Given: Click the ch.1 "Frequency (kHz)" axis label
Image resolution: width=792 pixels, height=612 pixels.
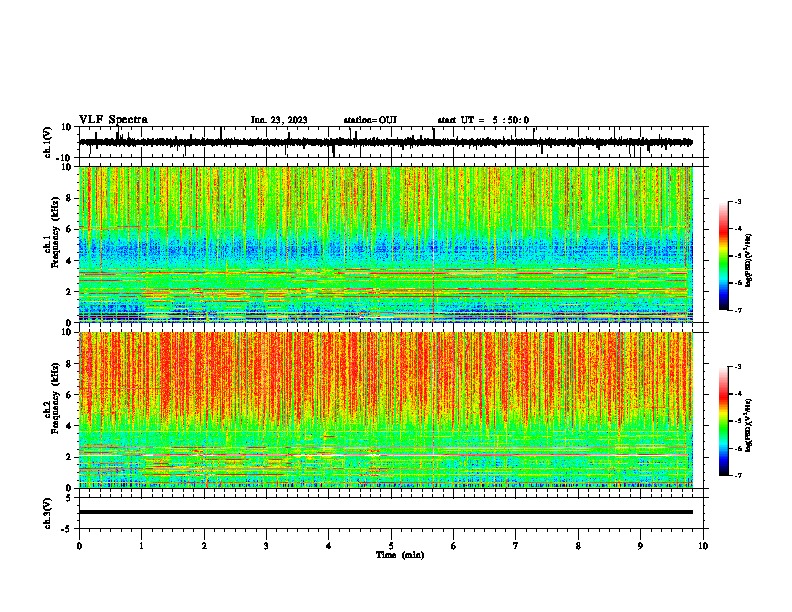Looking at the screenshot, I should click(x=55, y=232).
